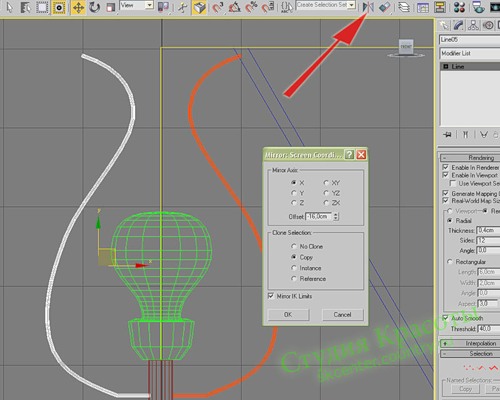Viewport: 500px width, 400px height.
Task: Click Use Pivot Point Center icon
Action: pyautogui.click(x=163, y=7)
